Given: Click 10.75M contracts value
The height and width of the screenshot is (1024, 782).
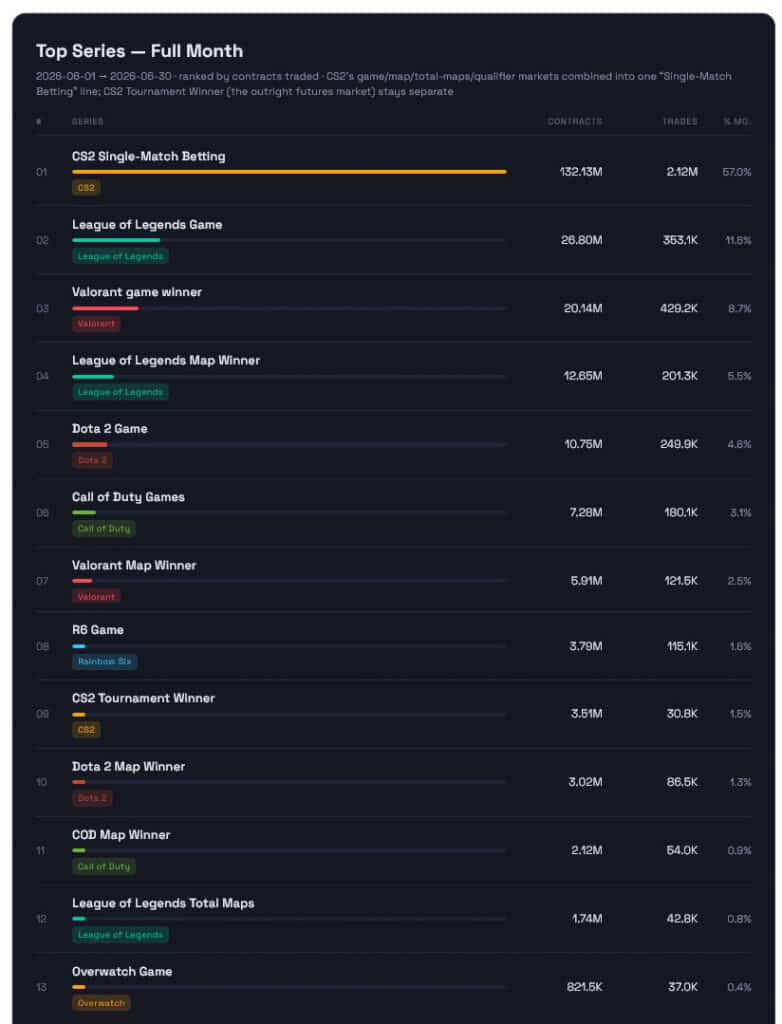Looking at the screenshot, I should click(583, 444).
